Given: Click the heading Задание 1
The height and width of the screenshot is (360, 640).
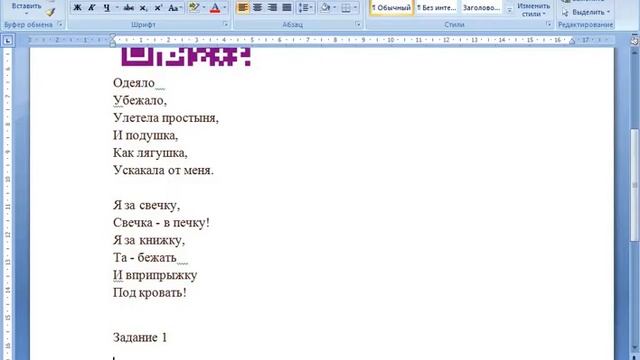Looking at the screenshot, I should 140,338.
